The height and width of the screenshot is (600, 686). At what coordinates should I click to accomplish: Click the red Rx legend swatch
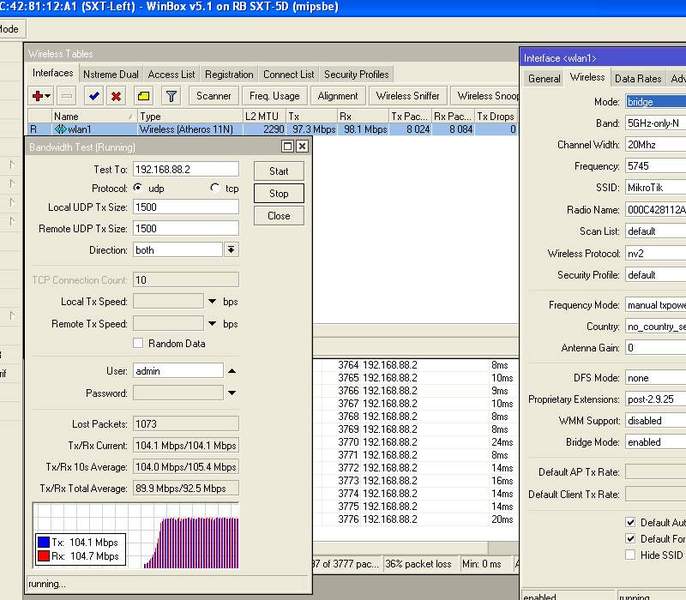pyautogui.click(x=44, y=556)
